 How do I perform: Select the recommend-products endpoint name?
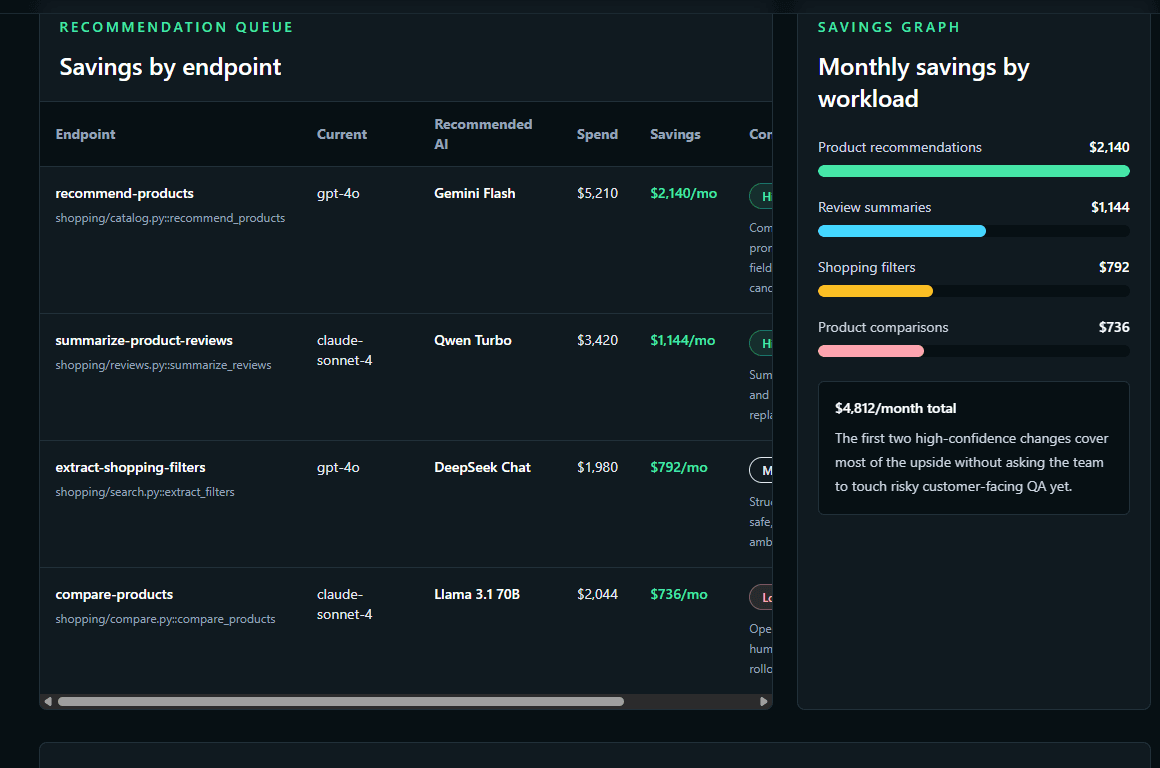pos(124,193)
